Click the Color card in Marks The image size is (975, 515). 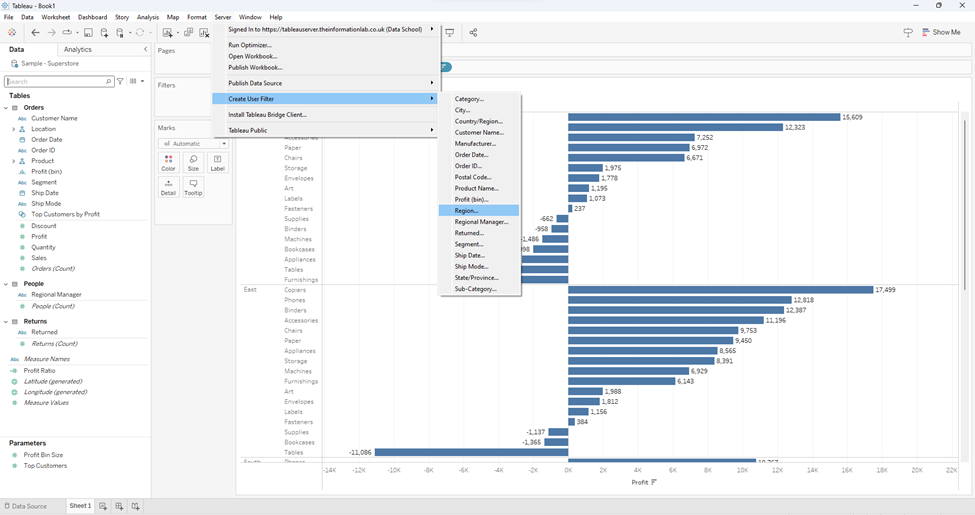point(169,163)
